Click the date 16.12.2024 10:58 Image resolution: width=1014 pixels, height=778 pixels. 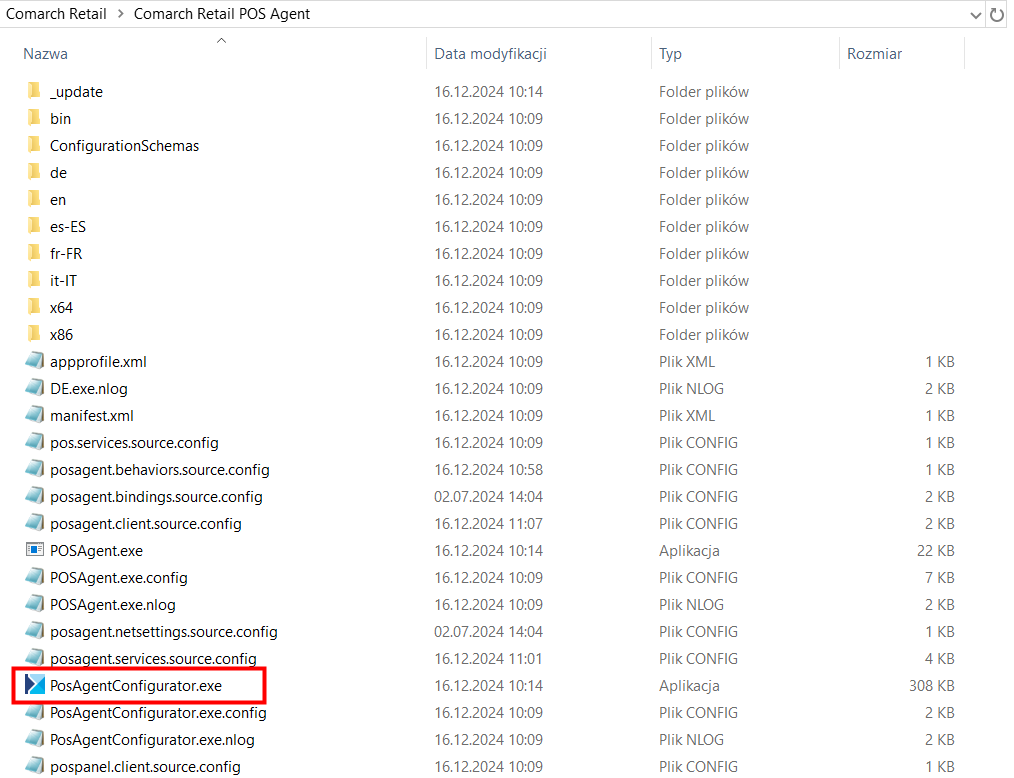point(488,470)
